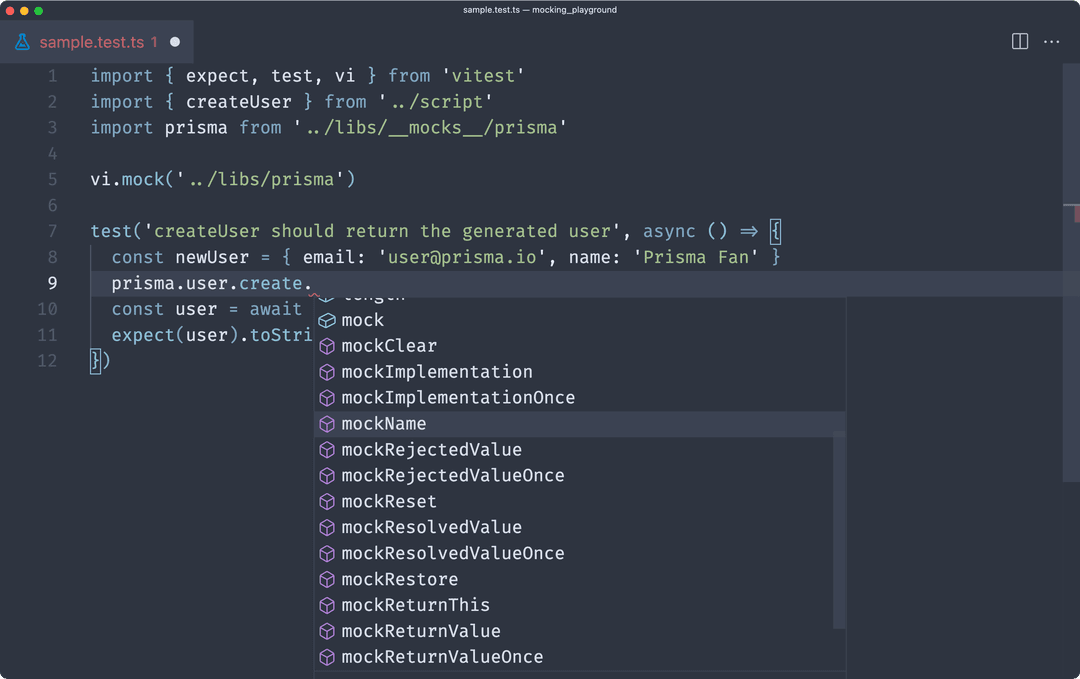Select mockName from the completion list
Image resolution: width=1080 pixels, height=679 pixels.
coord(383,423)
